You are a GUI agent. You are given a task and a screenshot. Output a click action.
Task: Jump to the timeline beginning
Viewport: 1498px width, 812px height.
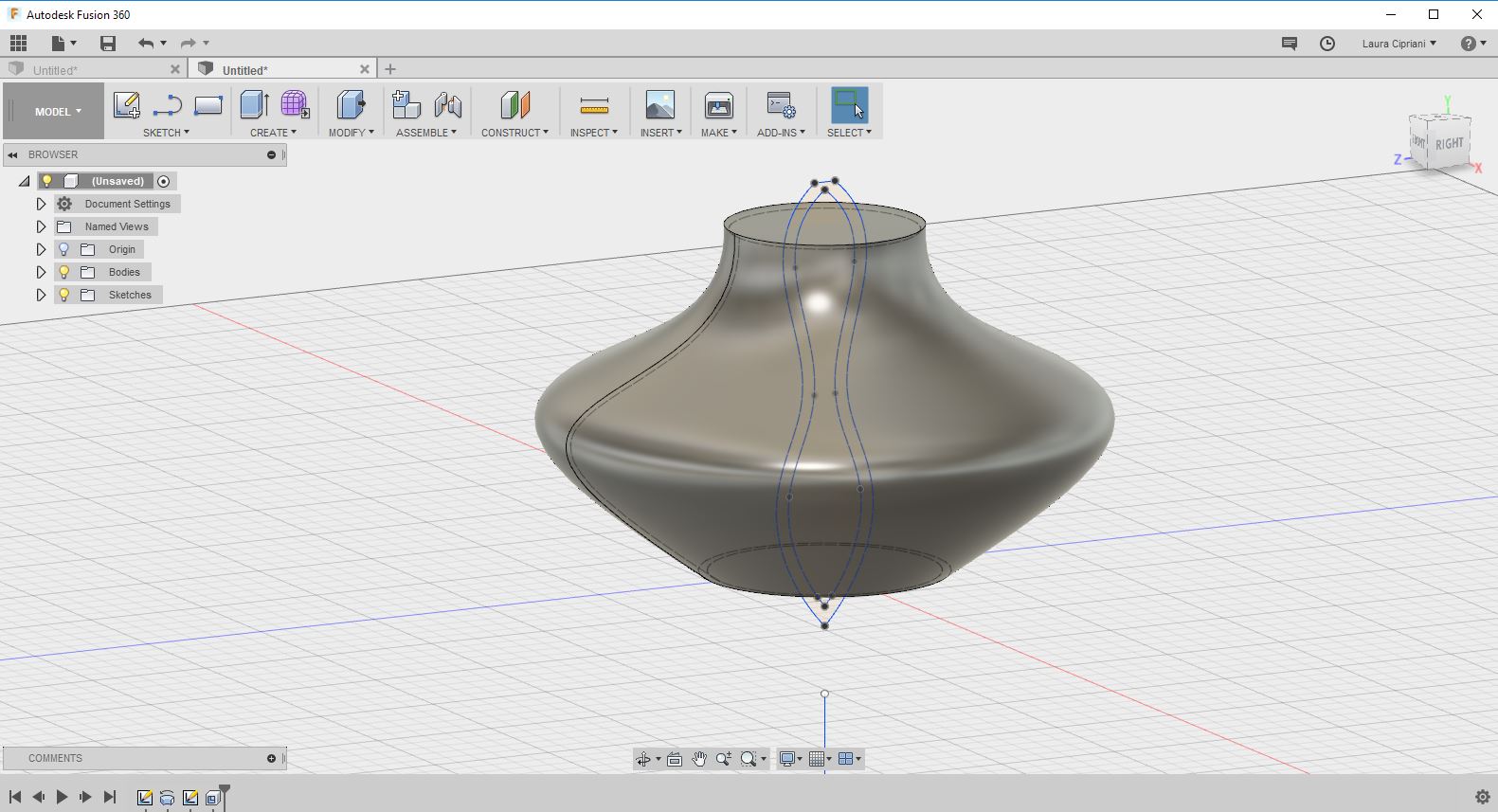(x=15, y=797)
